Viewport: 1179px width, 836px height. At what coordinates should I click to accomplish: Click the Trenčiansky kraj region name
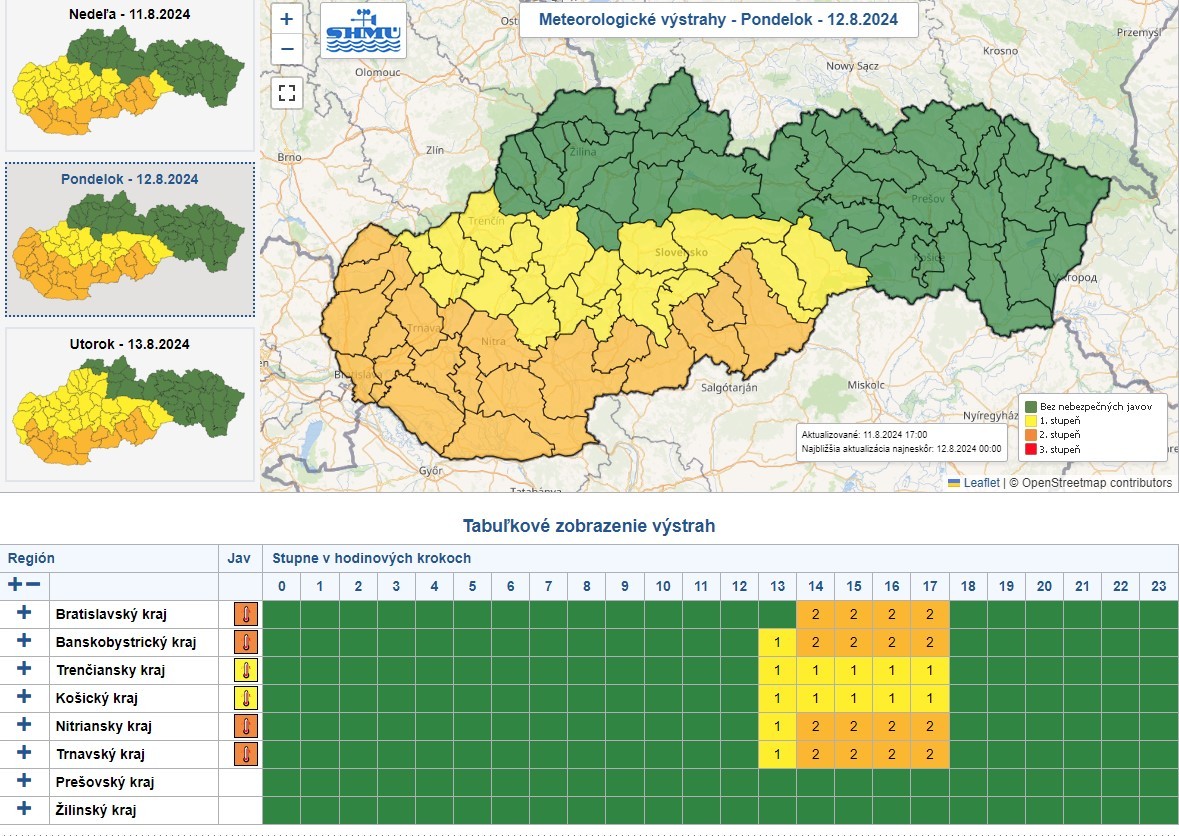point(110,670)
